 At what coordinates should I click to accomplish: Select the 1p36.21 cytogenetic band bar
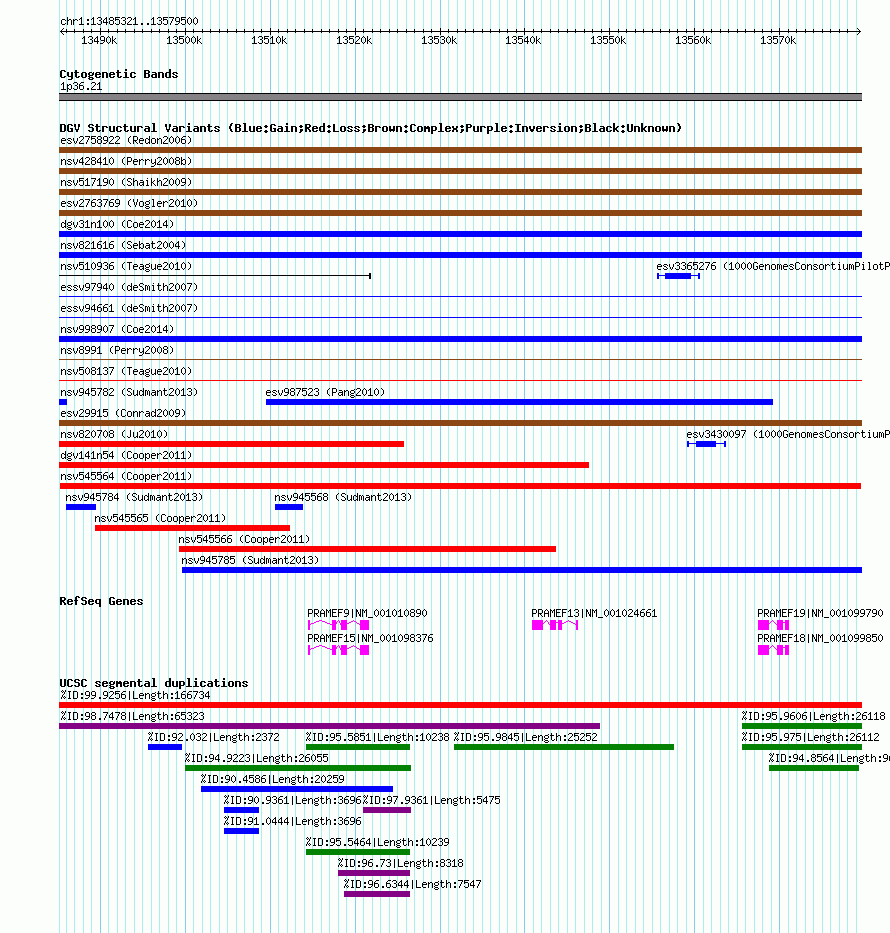pyautogui.click(x=460, y=97)
